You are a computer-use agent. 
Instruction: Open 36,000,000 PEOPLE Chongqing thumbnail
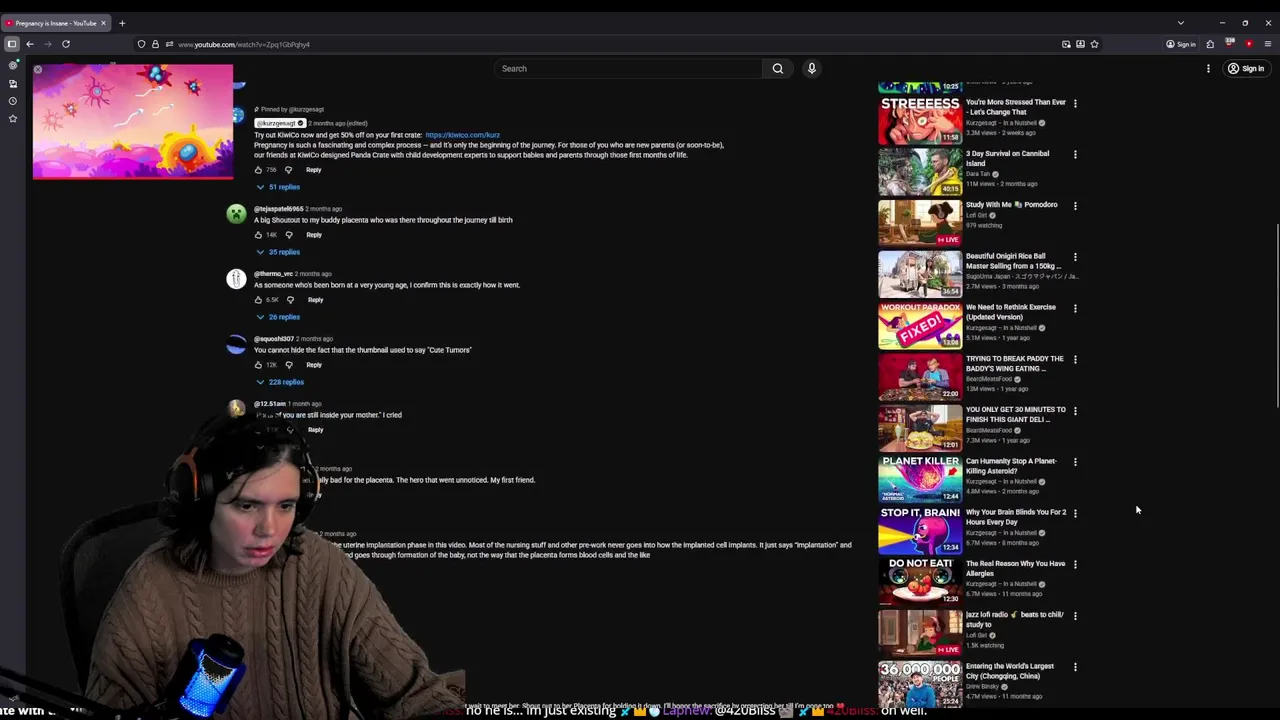click(920, 684)
